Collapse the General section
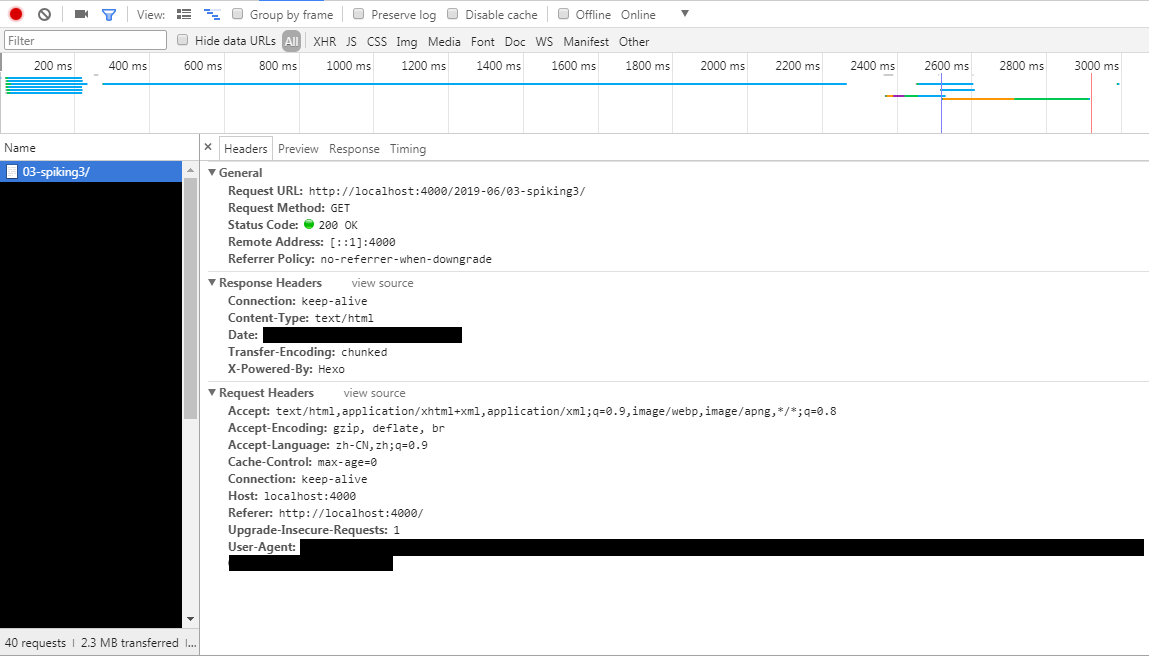 pos(212,173)
